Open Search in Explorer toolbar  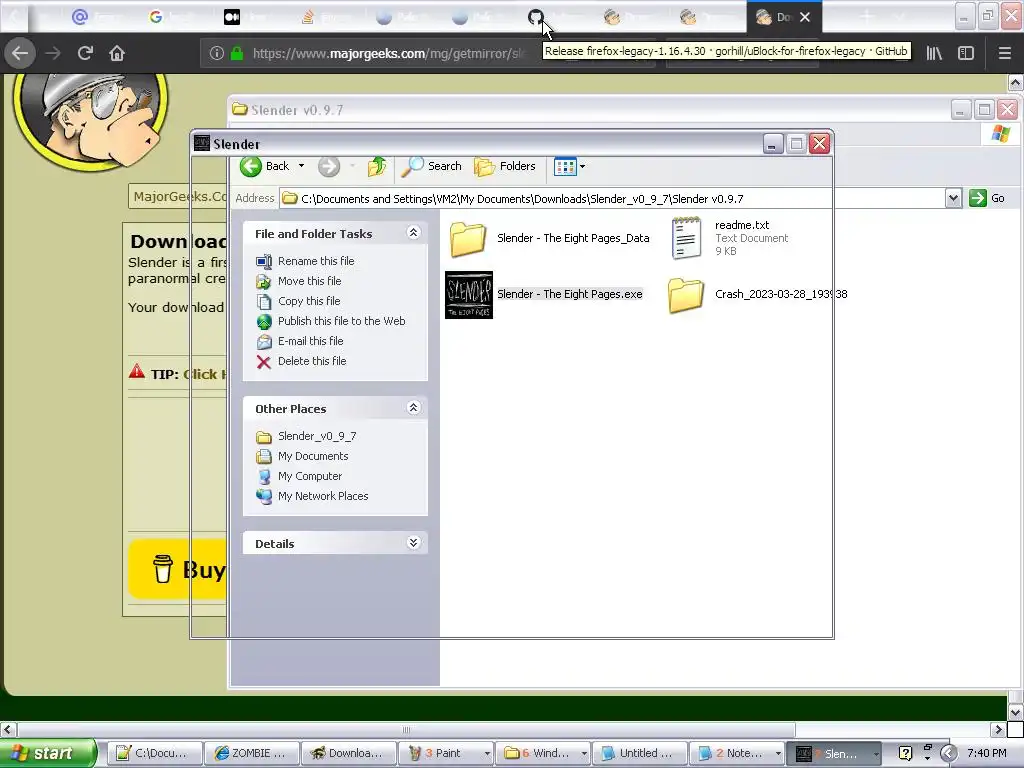pos(431,167)
